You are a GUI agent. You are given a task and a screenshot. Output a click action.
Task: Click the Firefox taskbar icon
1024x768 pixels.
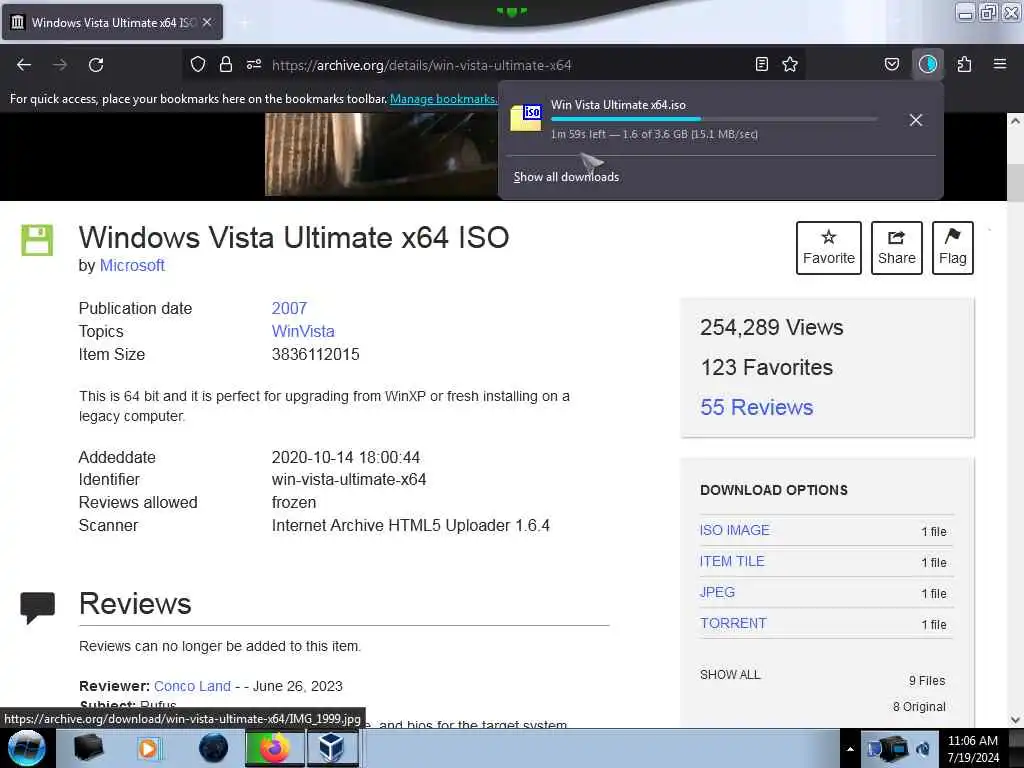click(x=275, y=748)
